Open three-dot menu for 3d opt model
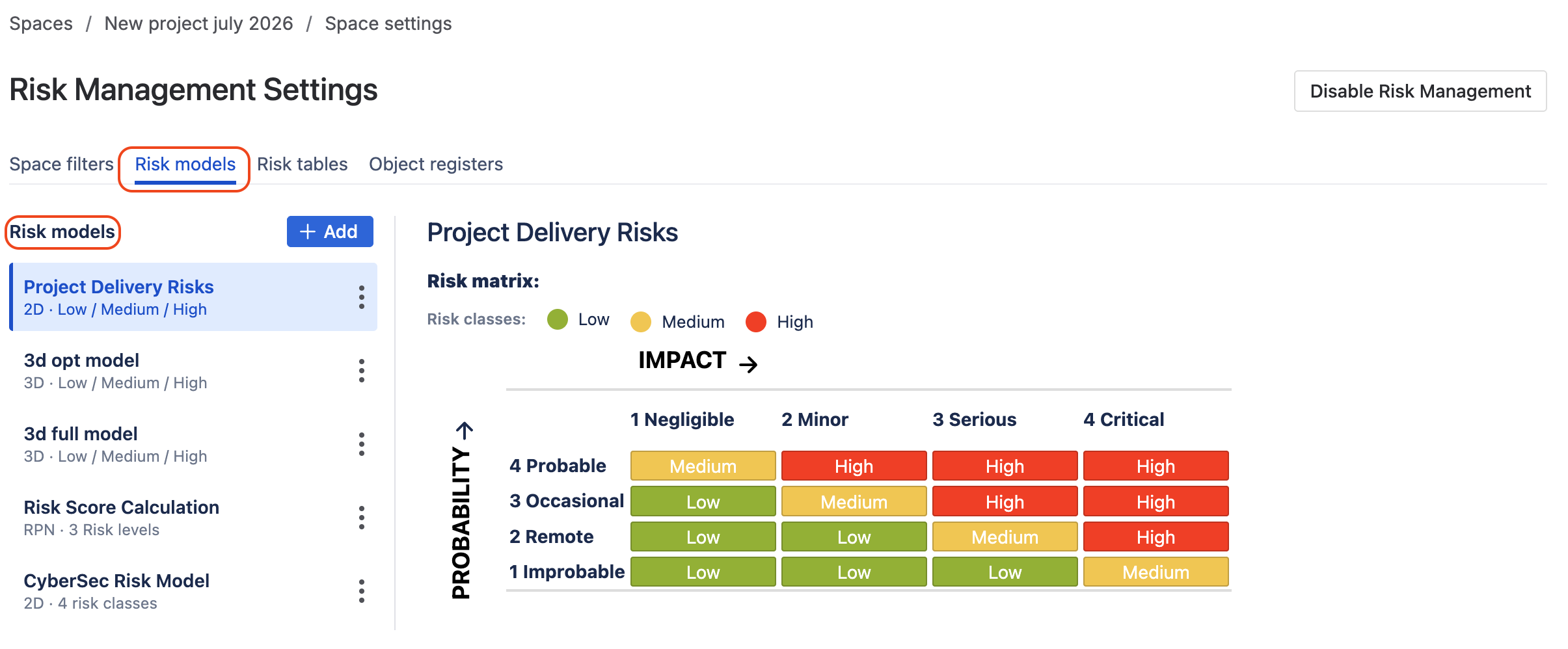The height and width of the screenshot is (649, 1568). 362,371
